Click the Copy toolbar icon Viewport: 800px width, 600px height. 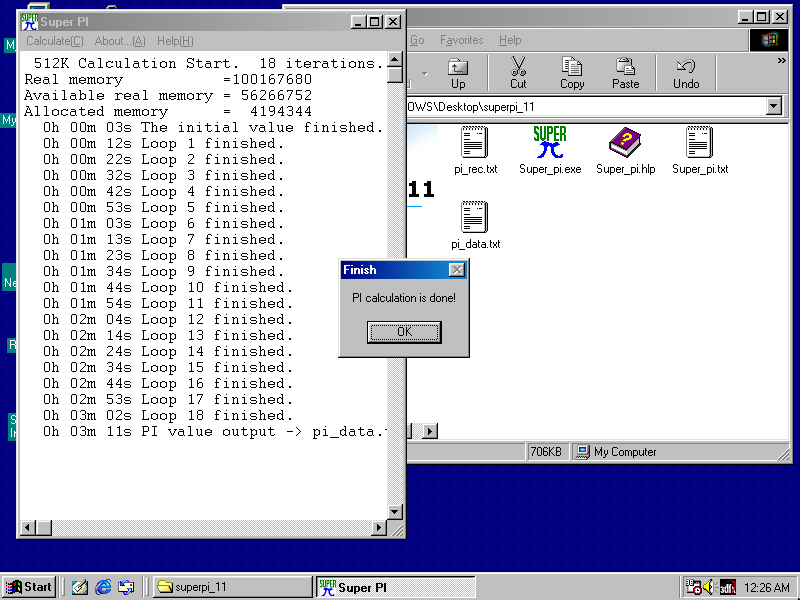pos(572,73)
